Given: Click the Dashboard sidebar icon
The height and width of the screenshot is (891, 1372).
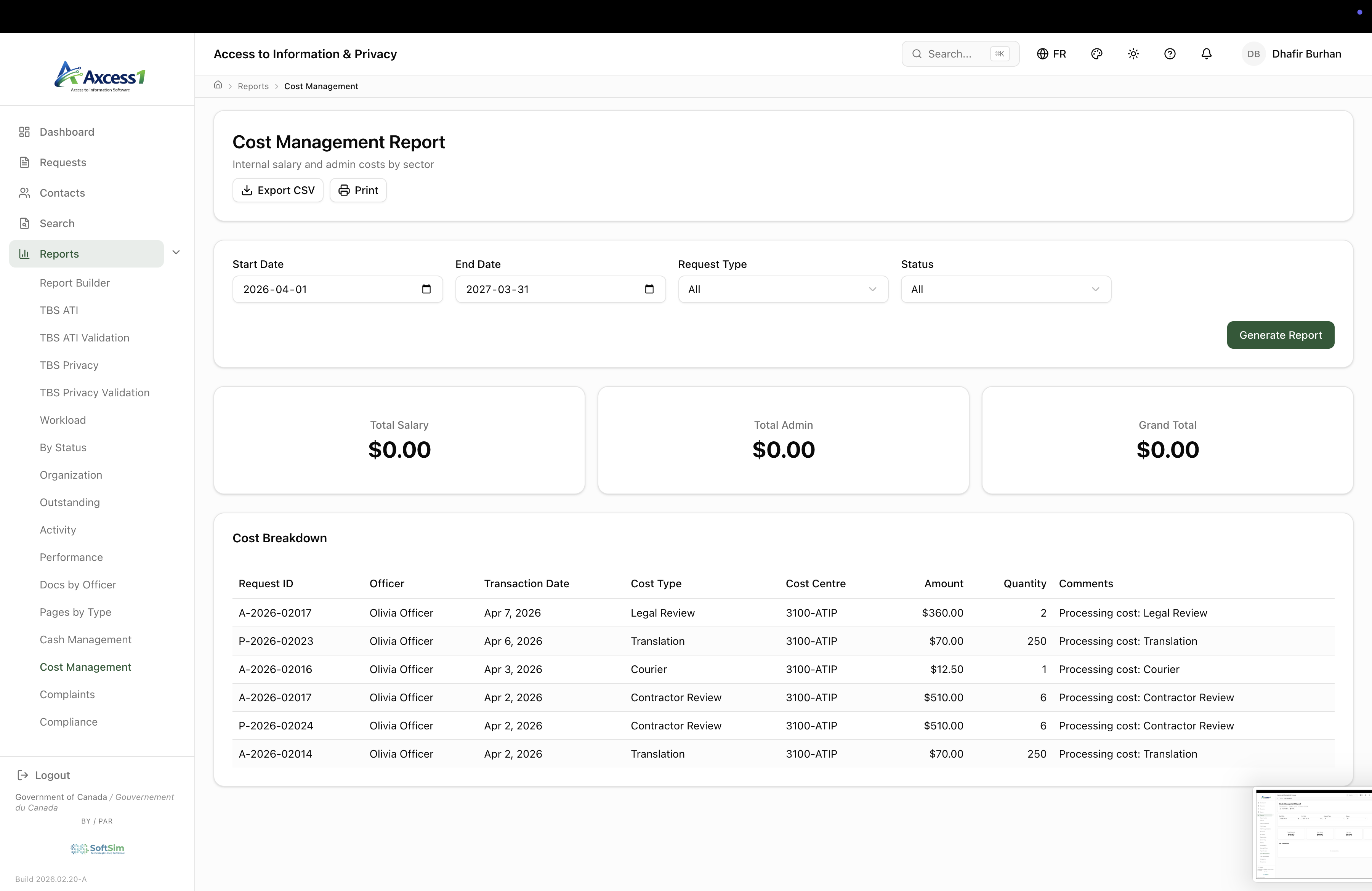Looking at the screenshot, I should click(24, 132).
